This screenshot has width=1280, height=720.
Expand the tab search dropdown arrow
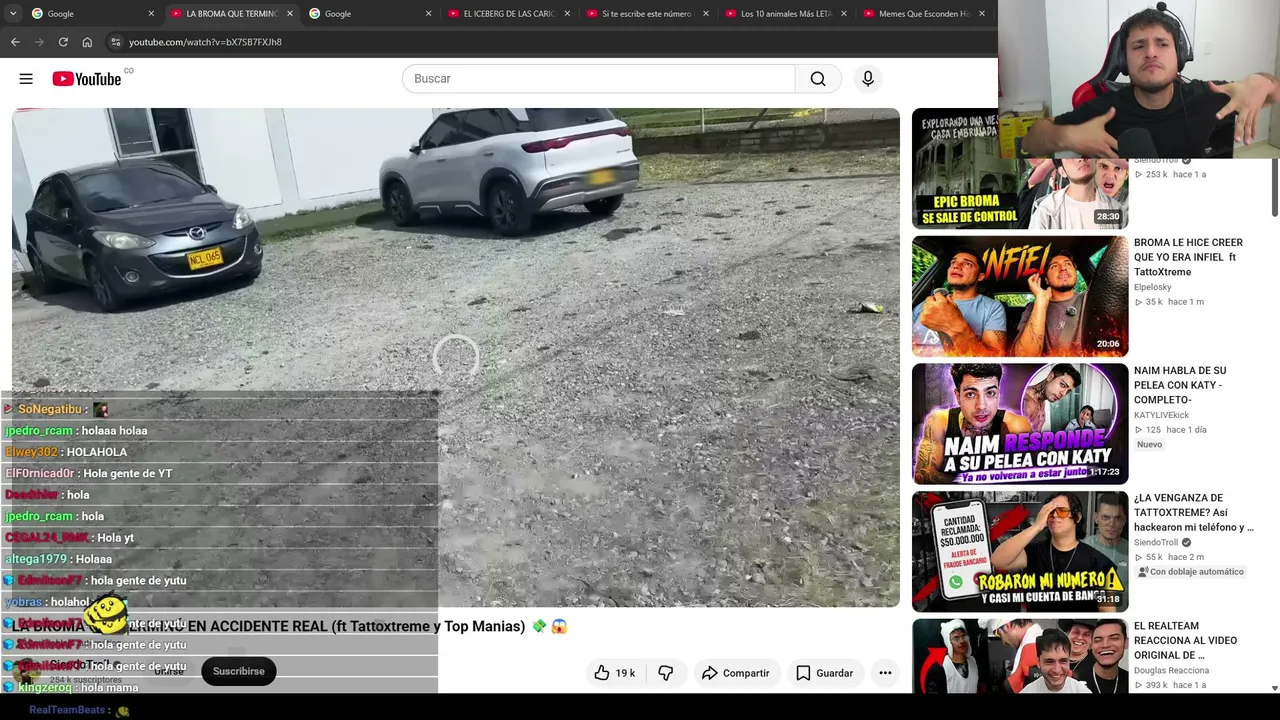[x=12, y=14]
